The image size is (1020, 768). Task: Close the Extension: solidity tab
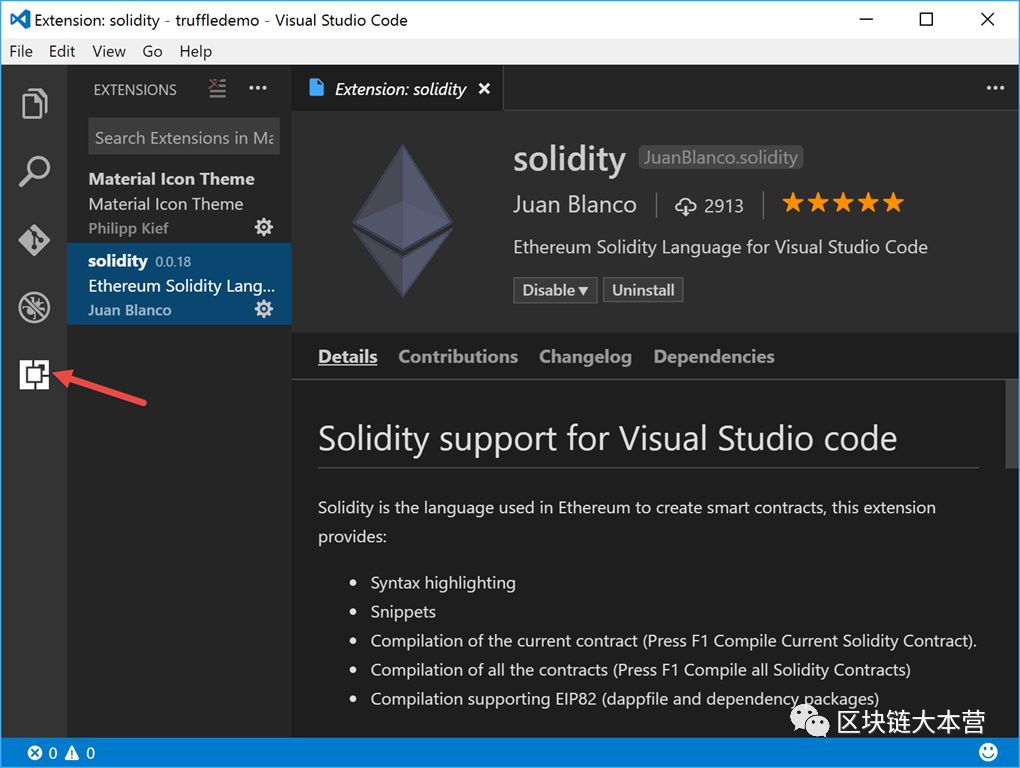[484, 89]
